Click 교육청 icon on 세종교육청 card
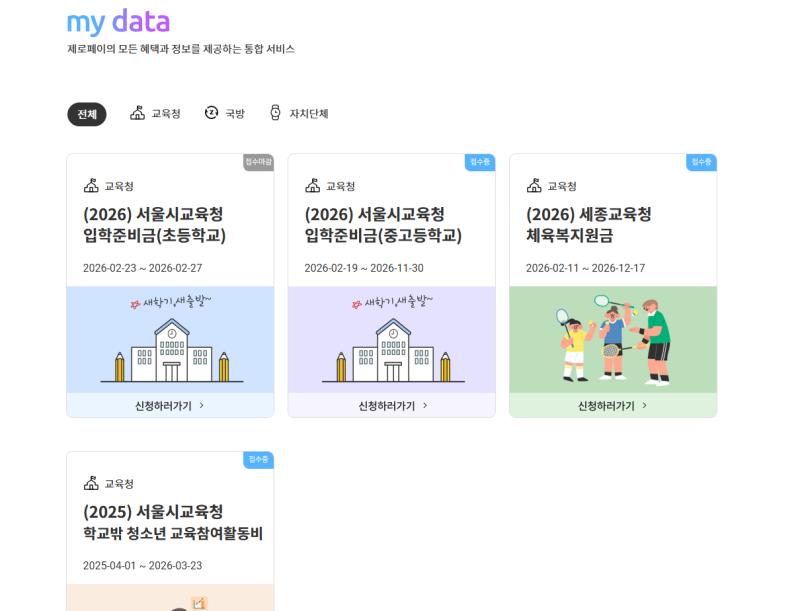Viewport: 800px width, 611px height. coord(534,186)
